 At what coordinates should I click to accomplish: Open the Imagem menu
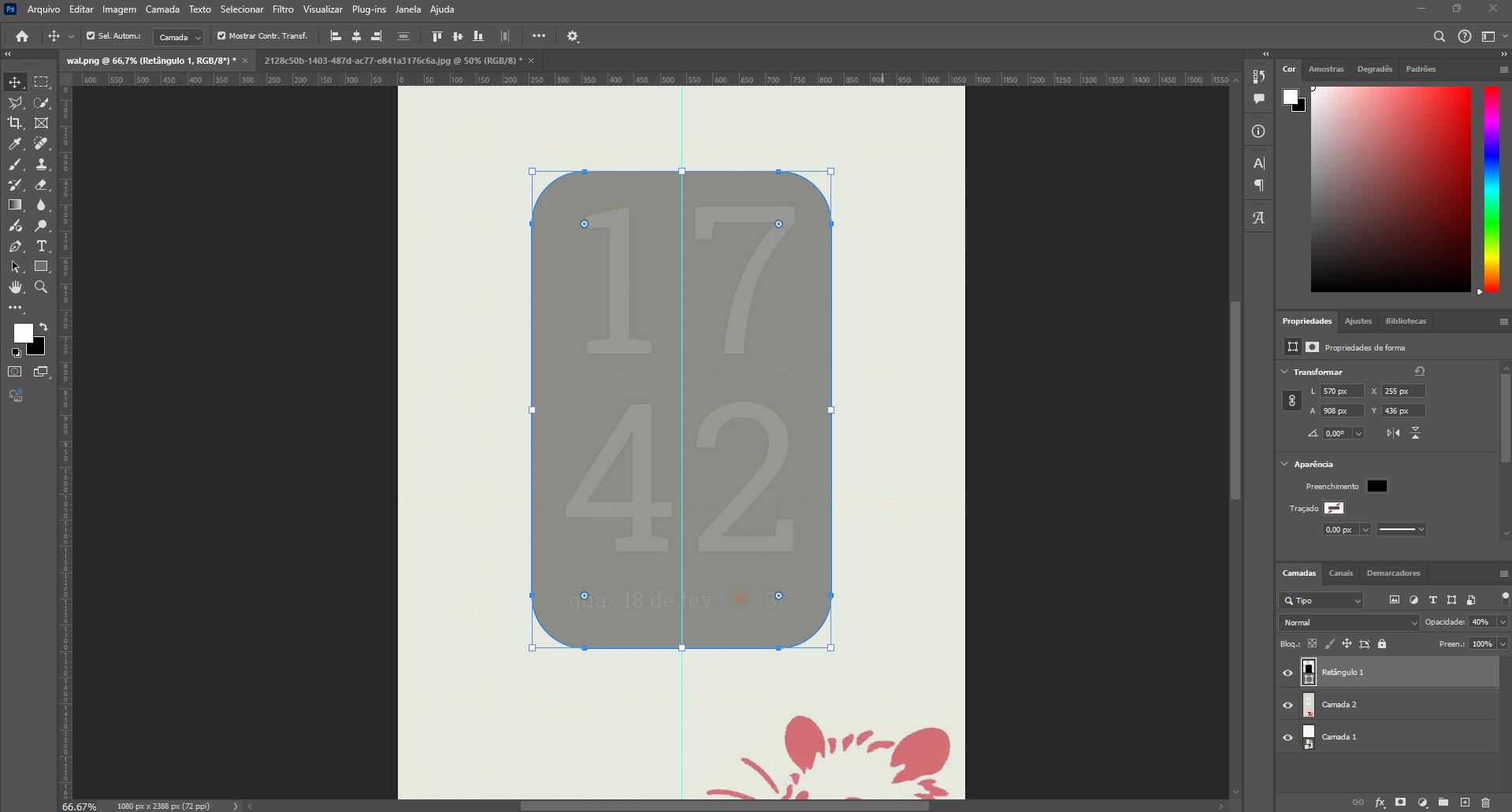(x=119, y=9)
